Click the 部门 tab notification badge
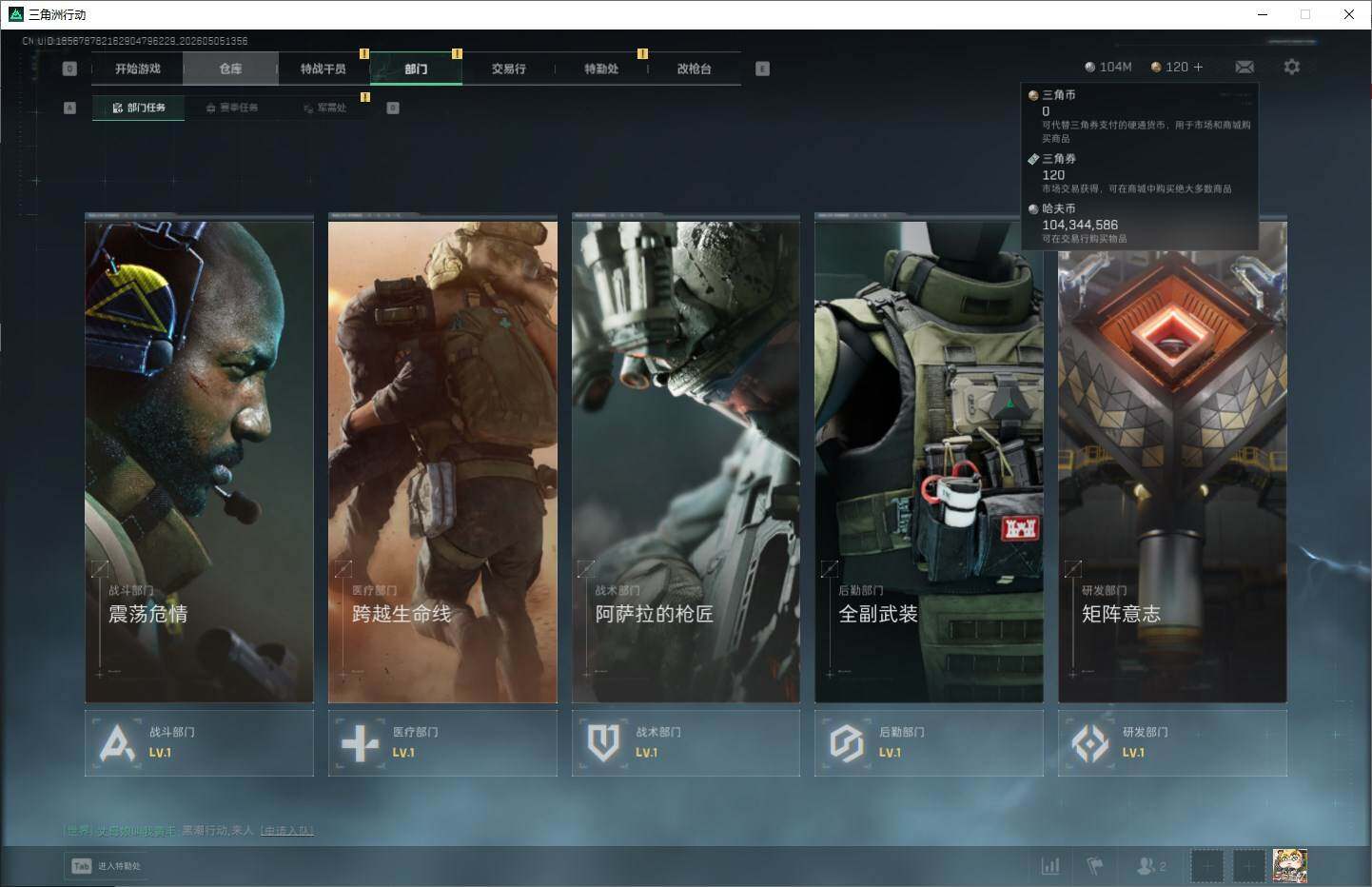 tap(457, 53)
